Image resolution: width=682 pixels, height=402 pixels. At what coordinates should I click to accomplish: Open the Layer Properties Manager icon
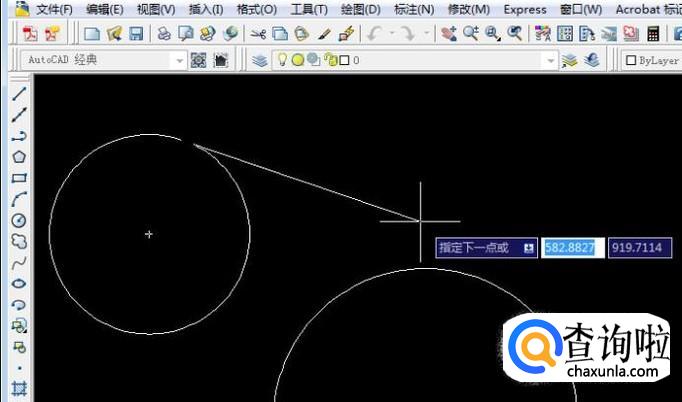click(260, 60)
